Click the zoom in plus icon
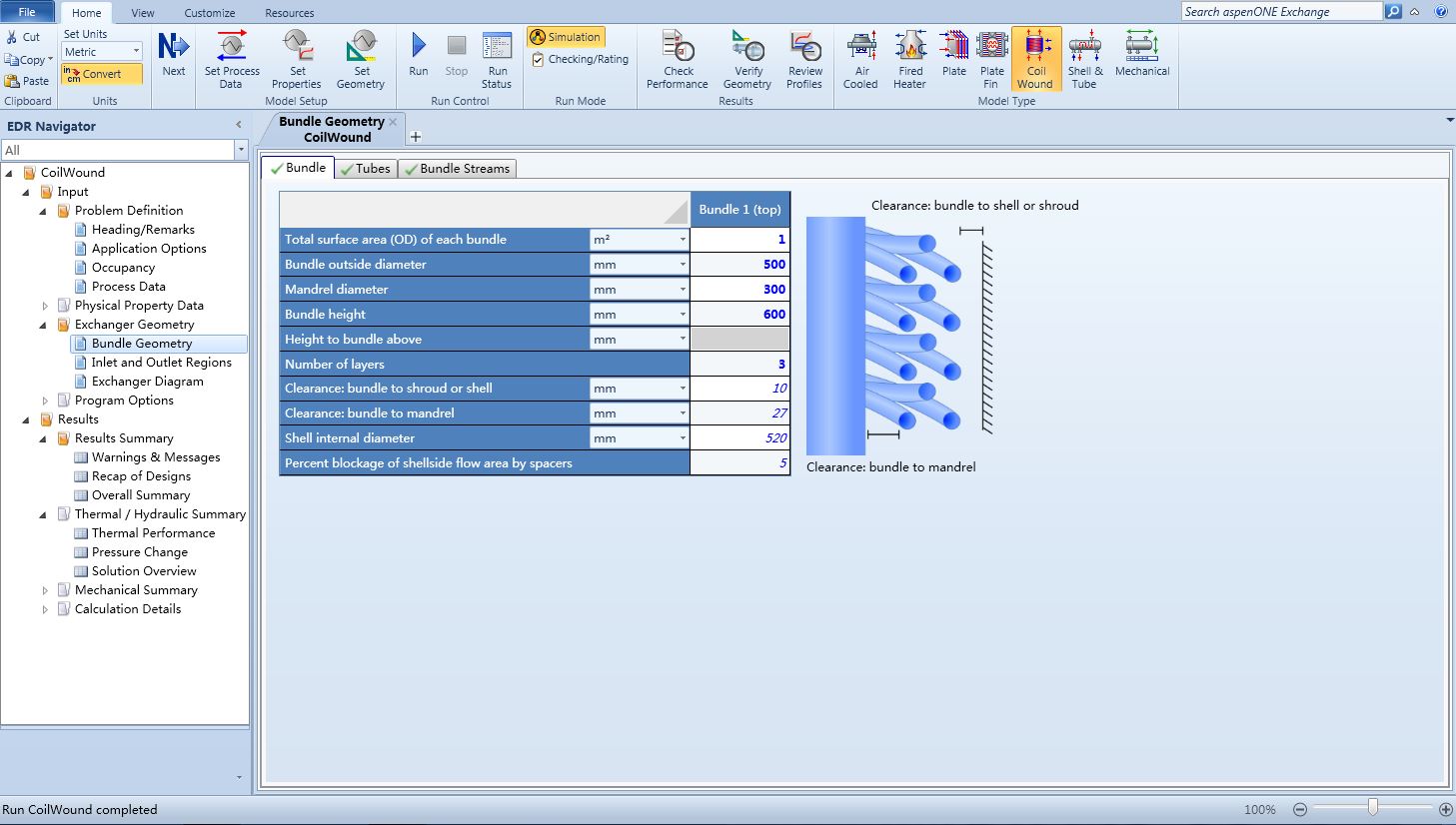This screenshot has height=825, width=1456. (1446, 809)
